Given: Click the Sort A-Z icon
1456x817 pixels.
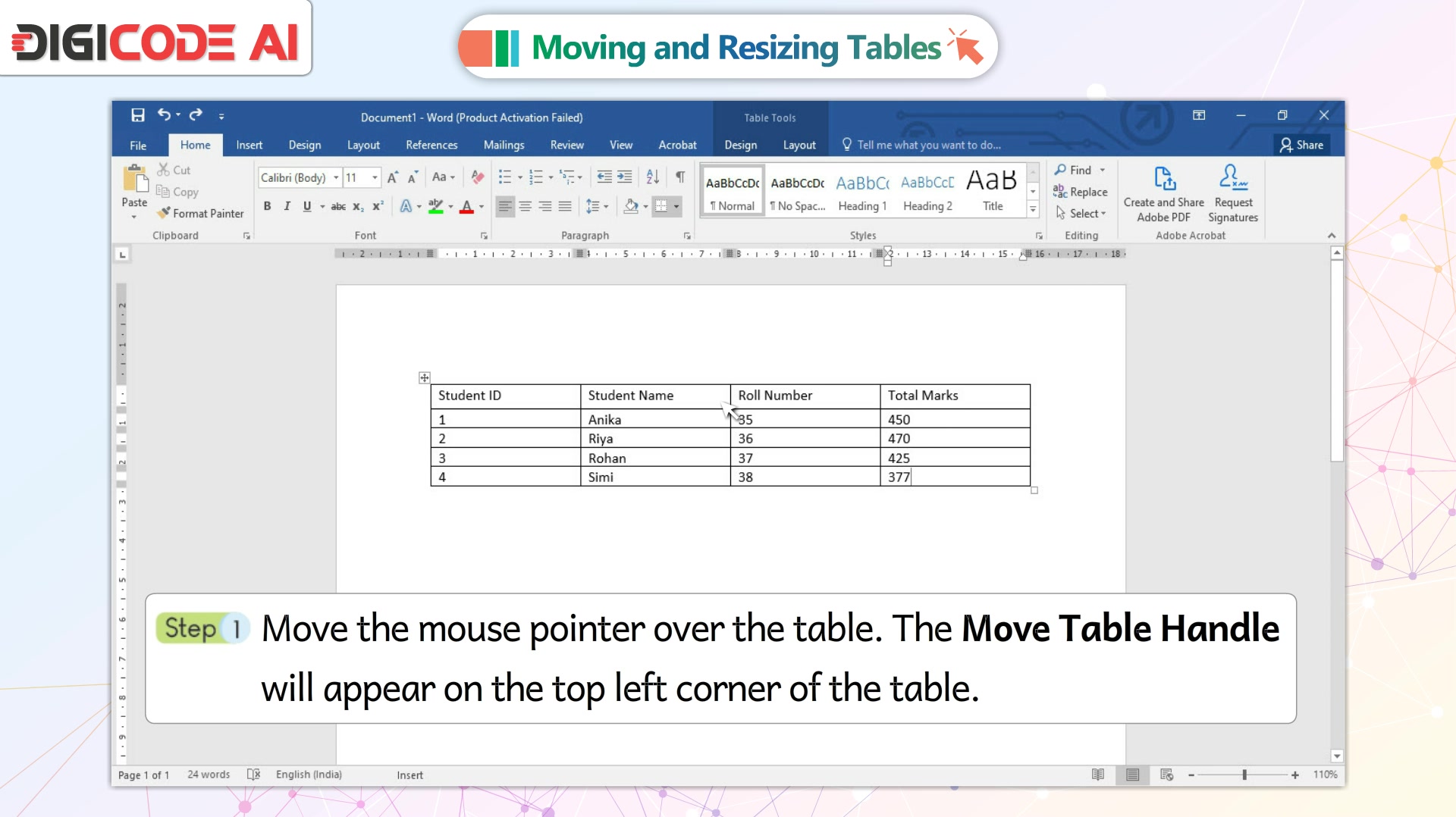Looking at the screenshot, I should point(653,177).
